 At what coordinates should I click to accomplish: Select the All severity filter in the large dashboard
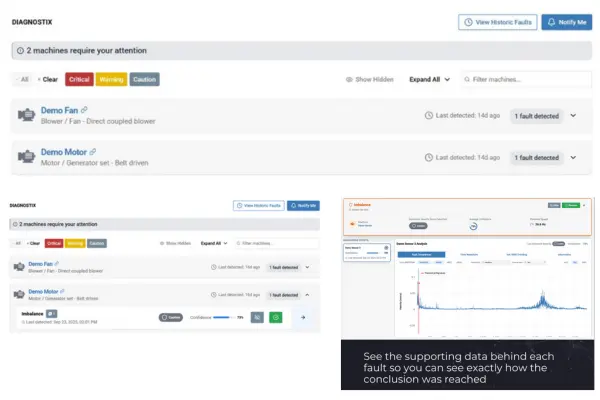[24, 79]
